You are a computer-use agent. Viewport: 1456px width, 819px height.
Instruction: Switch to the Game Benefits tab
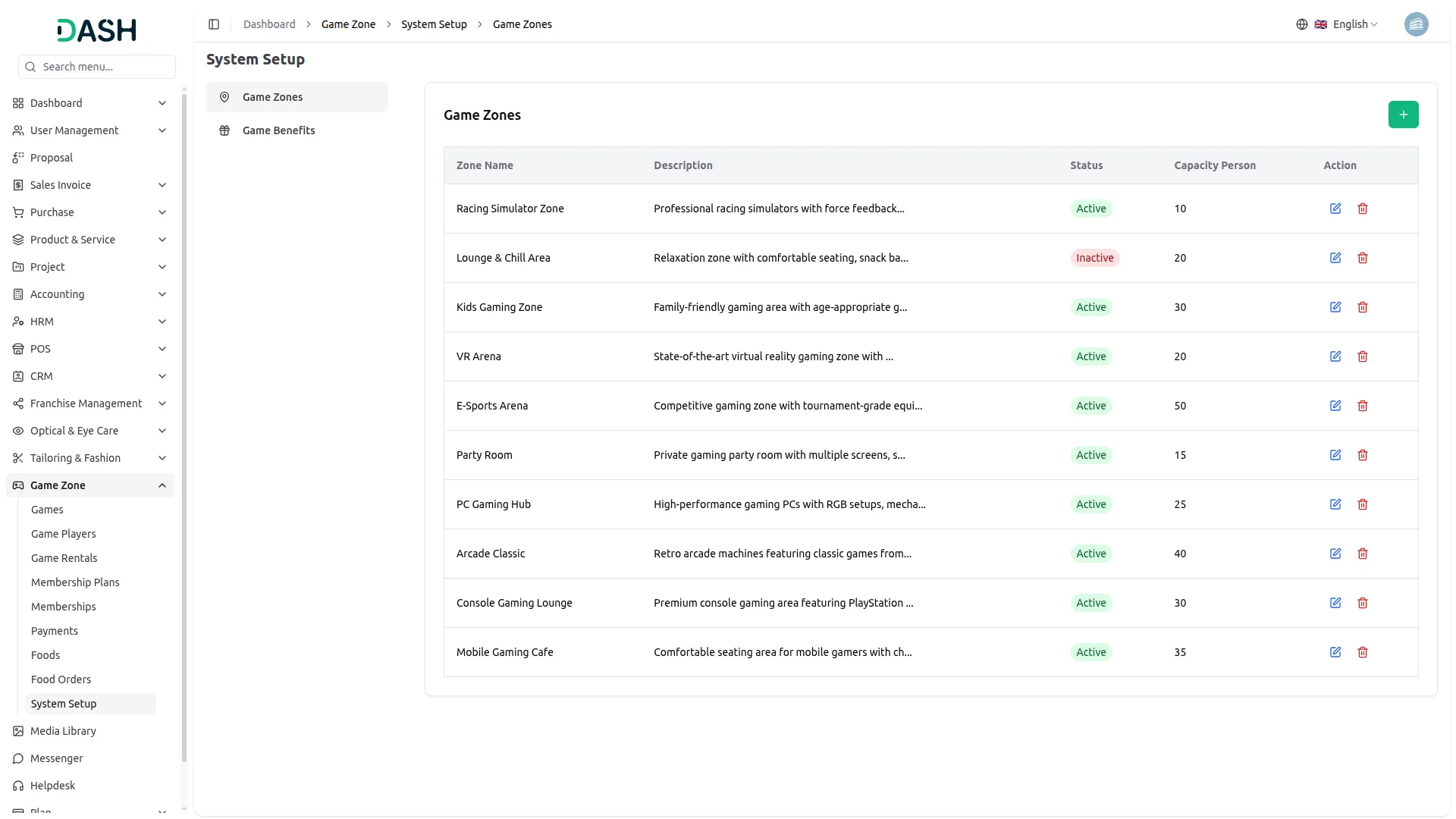[278, 130]
